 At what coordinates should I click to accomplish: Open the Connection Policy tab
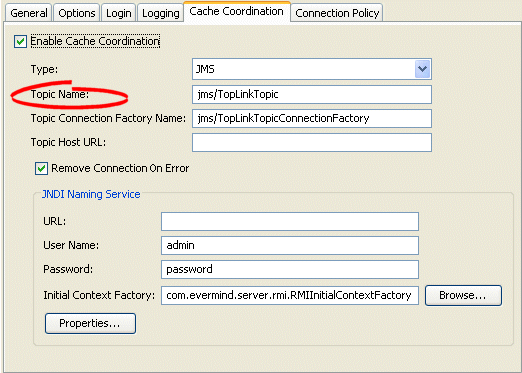click(337, 13)
